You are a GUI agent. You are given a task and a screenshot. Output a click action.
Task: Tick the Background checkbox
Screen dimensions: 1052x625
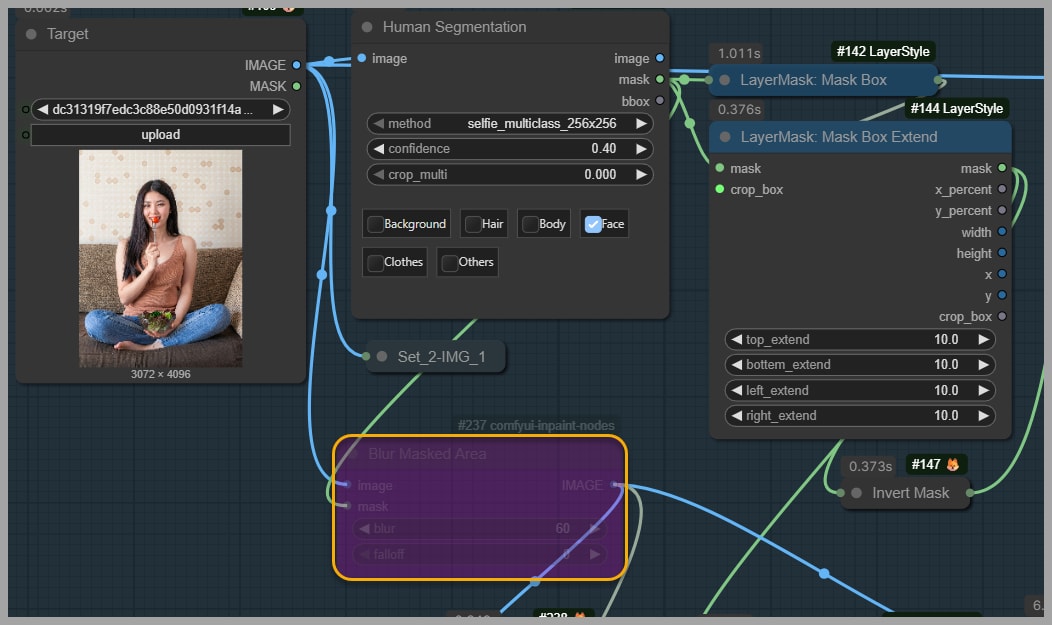point(375,224)
